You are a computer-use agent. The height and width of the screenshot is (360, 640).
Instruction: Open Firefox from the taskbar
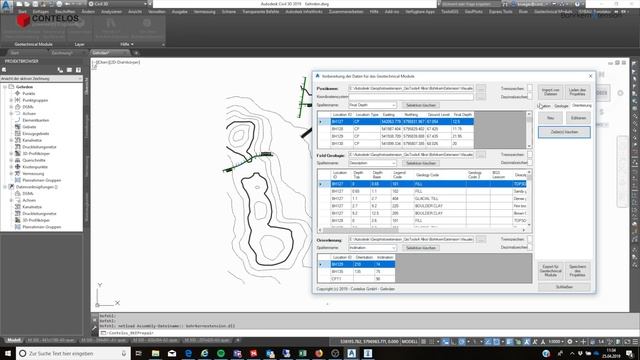coord(319,353)
